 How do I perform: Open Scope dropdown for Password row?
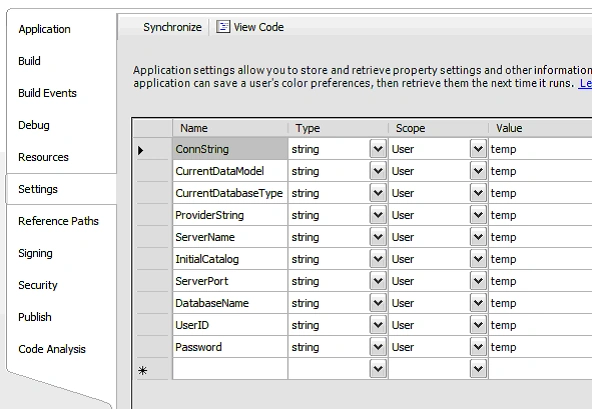(x=478, y=347)
